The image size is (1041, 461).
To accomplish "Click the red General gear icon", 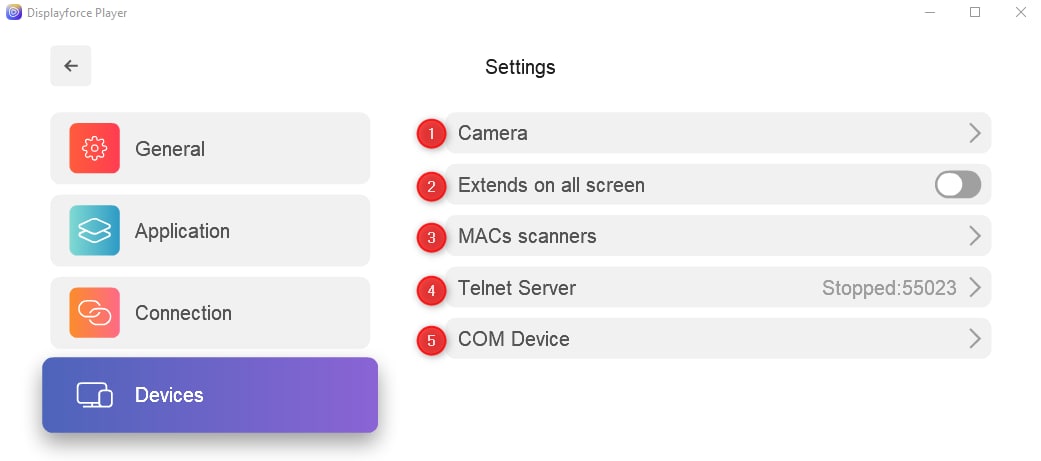I will [x=94, y=148].
